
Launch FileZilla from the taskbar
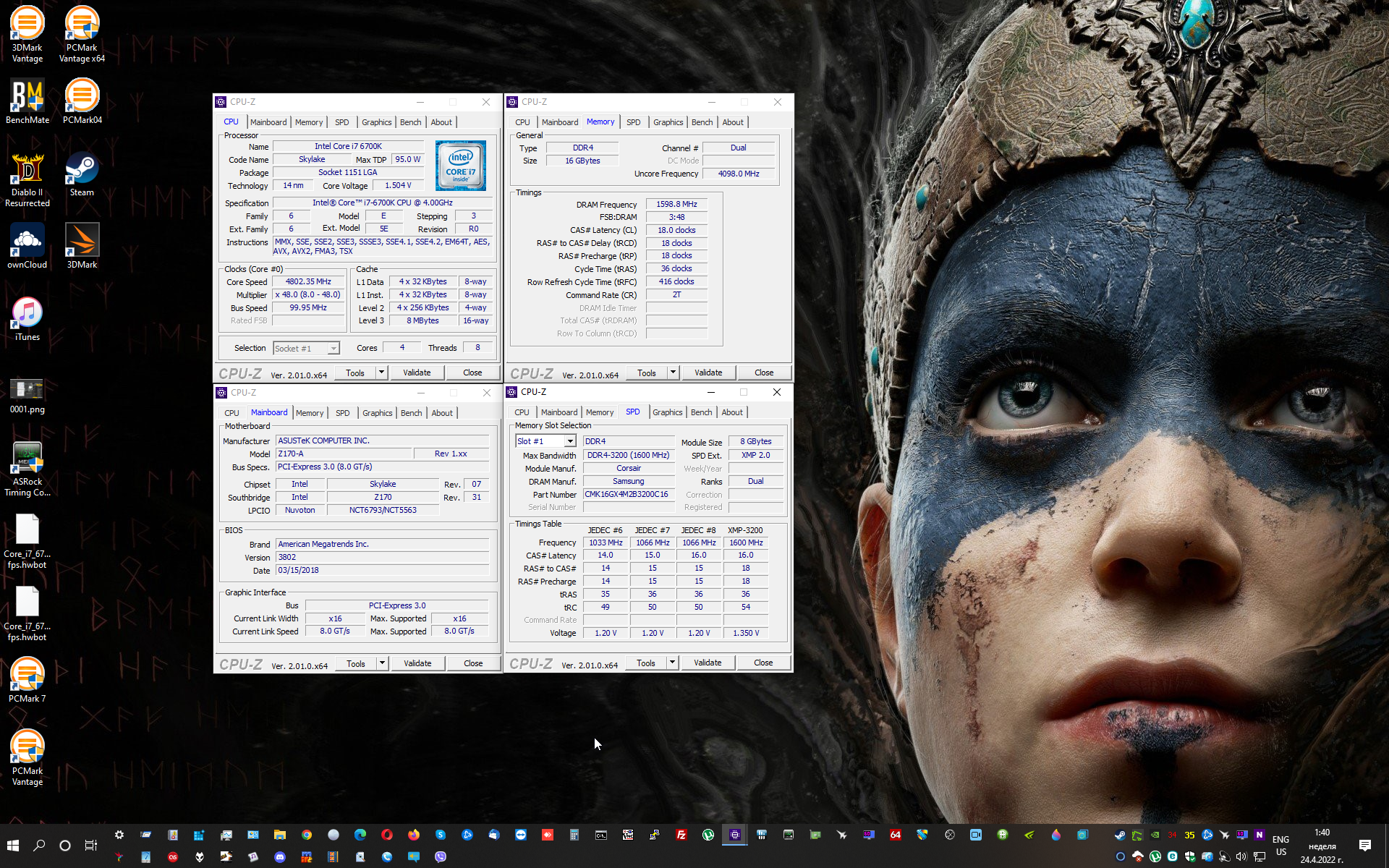tap(681, 835)
